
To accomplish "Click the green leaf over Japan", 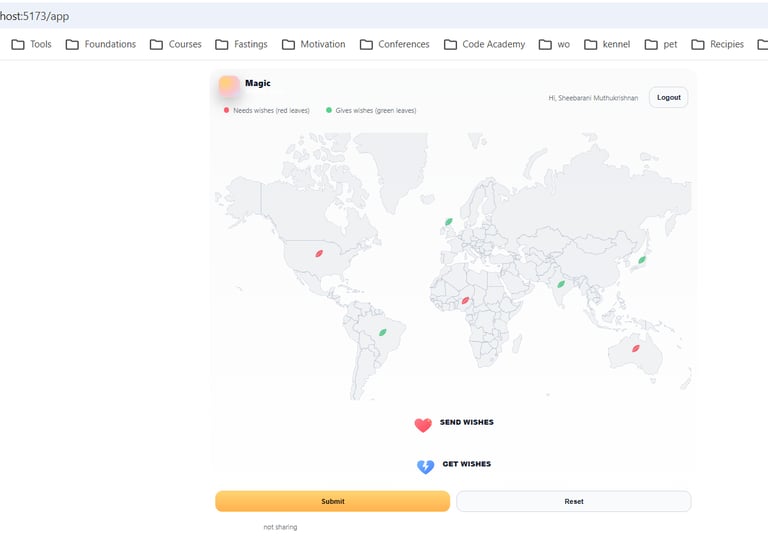I will point(642,260).
